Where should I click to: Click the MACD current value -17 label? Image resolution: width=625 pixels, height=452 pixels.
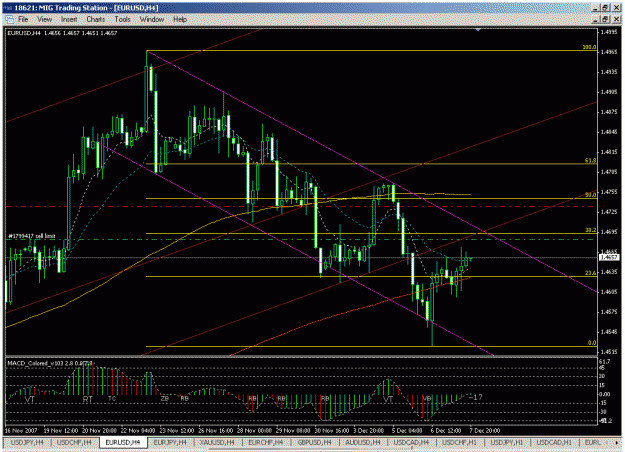pyautogui.click(x=476, y=397)
